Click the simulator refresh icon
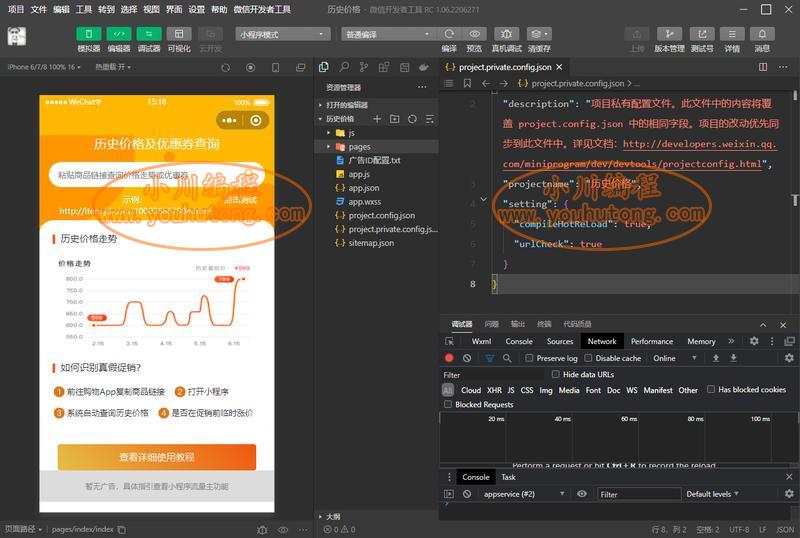Image resolution: width=800 pixels, height=538 pixels. (225, 67)
